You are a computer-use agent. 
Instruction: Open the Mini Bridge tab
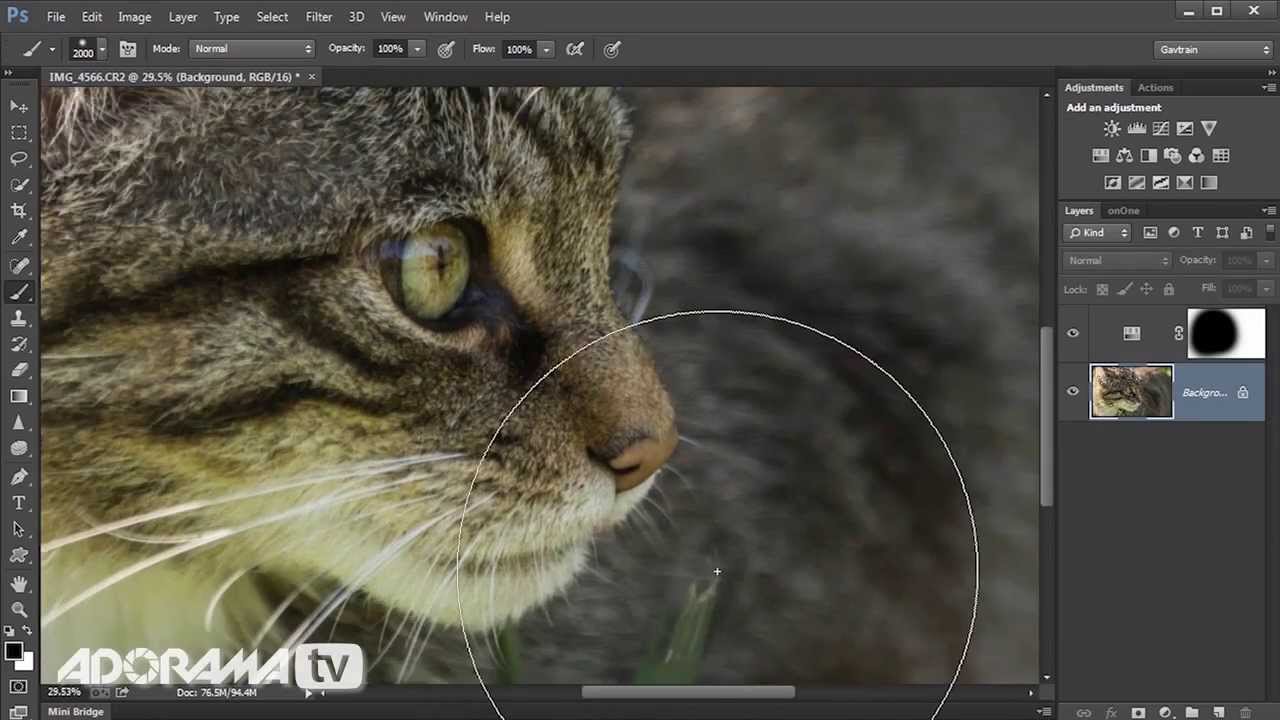[76, 711]
